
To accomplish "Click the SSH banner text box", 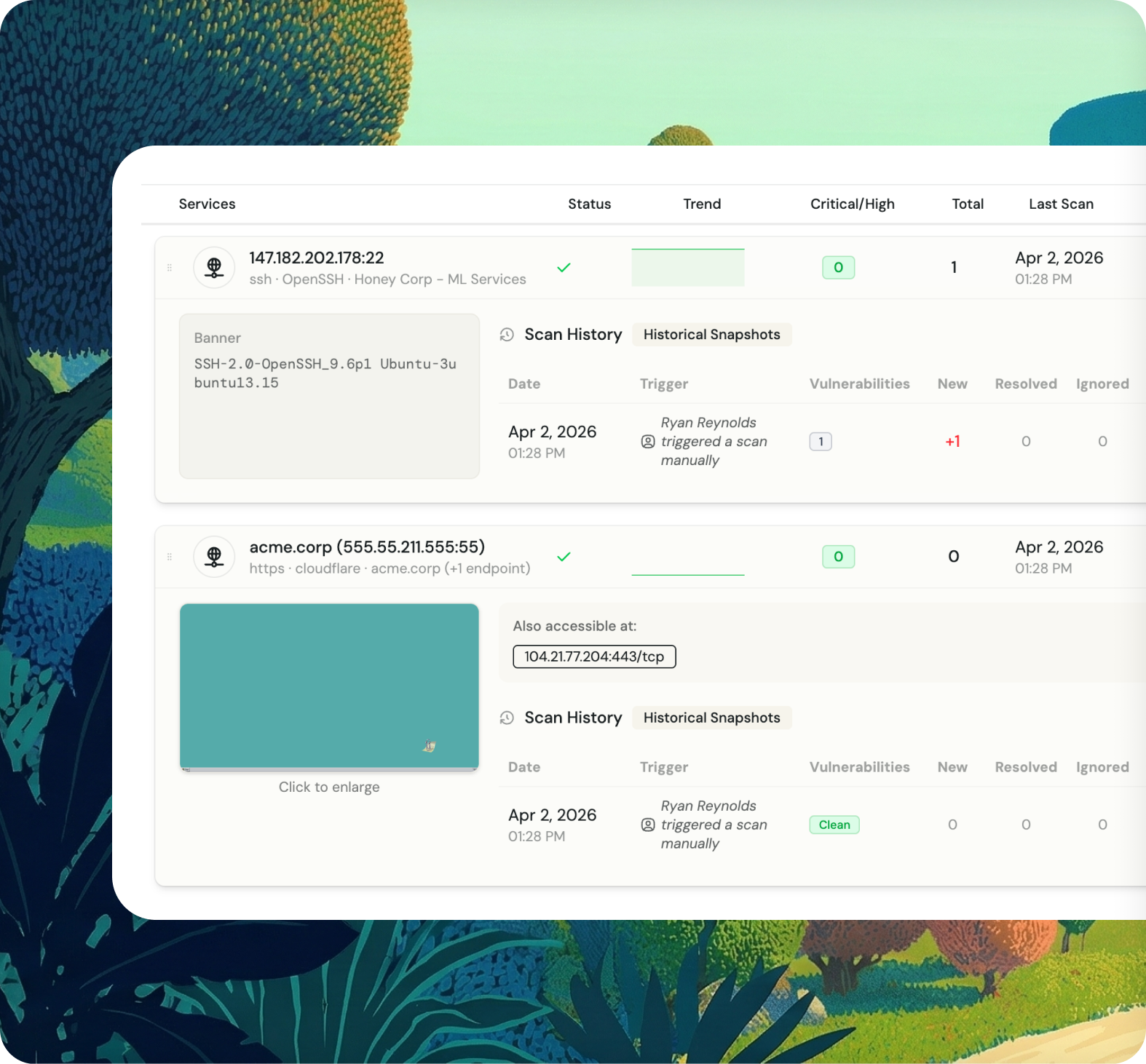I will point(329,396).
